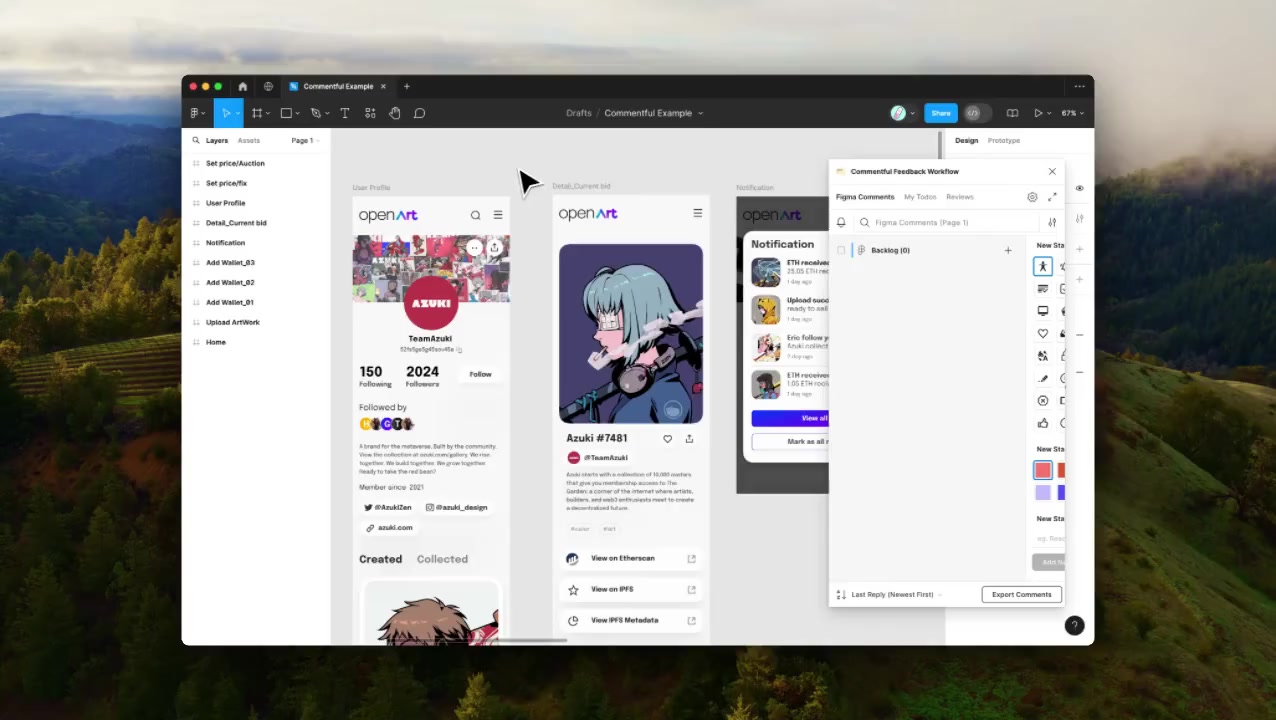This screenshot has height=720, width=1276.
Task: Check the Backlog (0) checkbox
Action: 841,250
